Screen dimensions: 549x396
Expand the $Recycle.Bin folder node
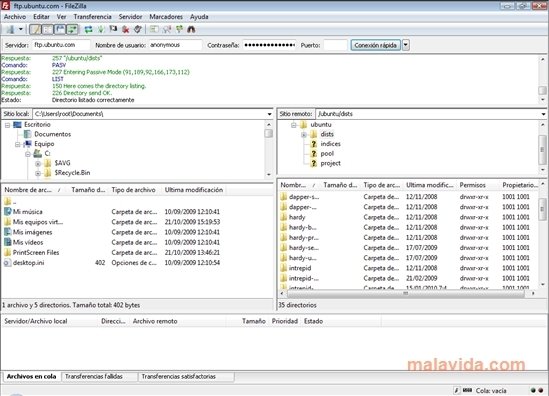click(38, 173)
